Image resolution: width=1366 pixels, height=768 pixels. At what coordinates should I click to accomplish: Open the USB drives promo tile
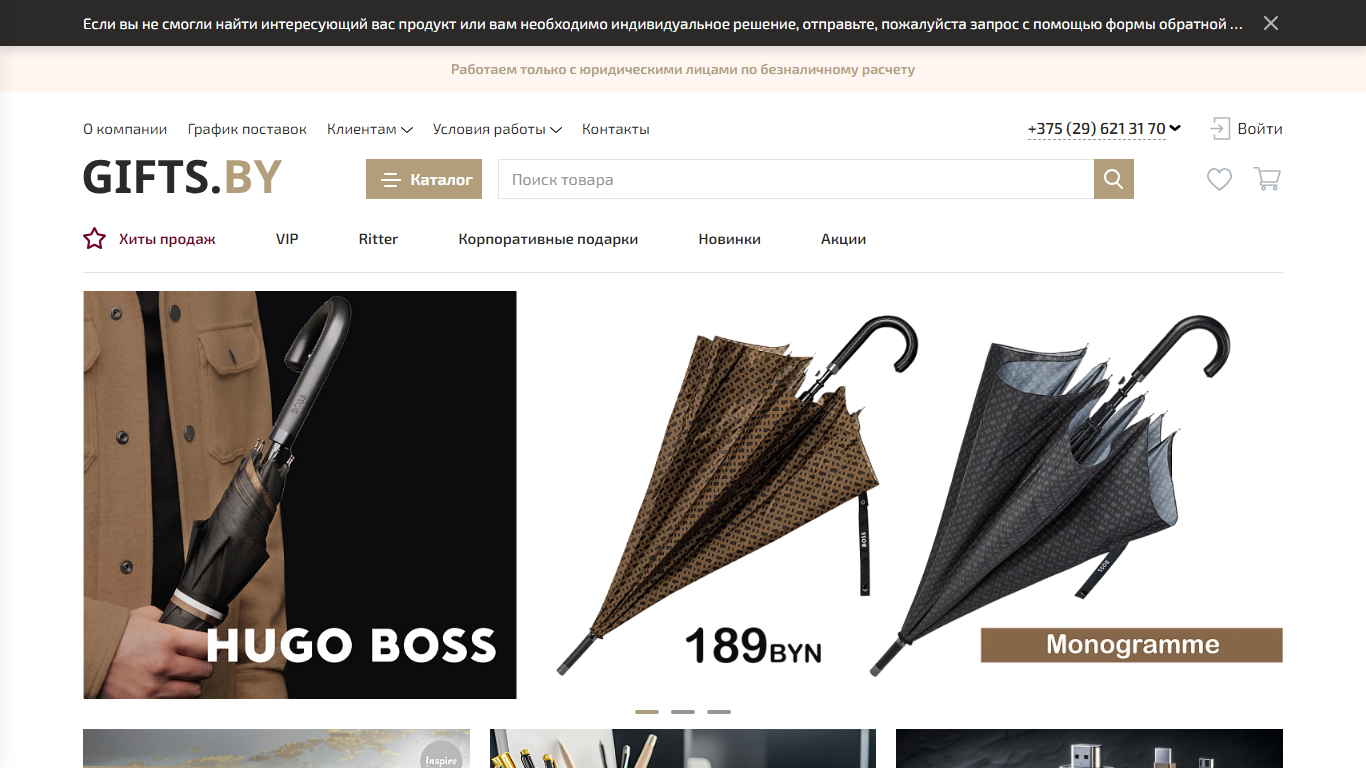click(x=1089, y=749)
